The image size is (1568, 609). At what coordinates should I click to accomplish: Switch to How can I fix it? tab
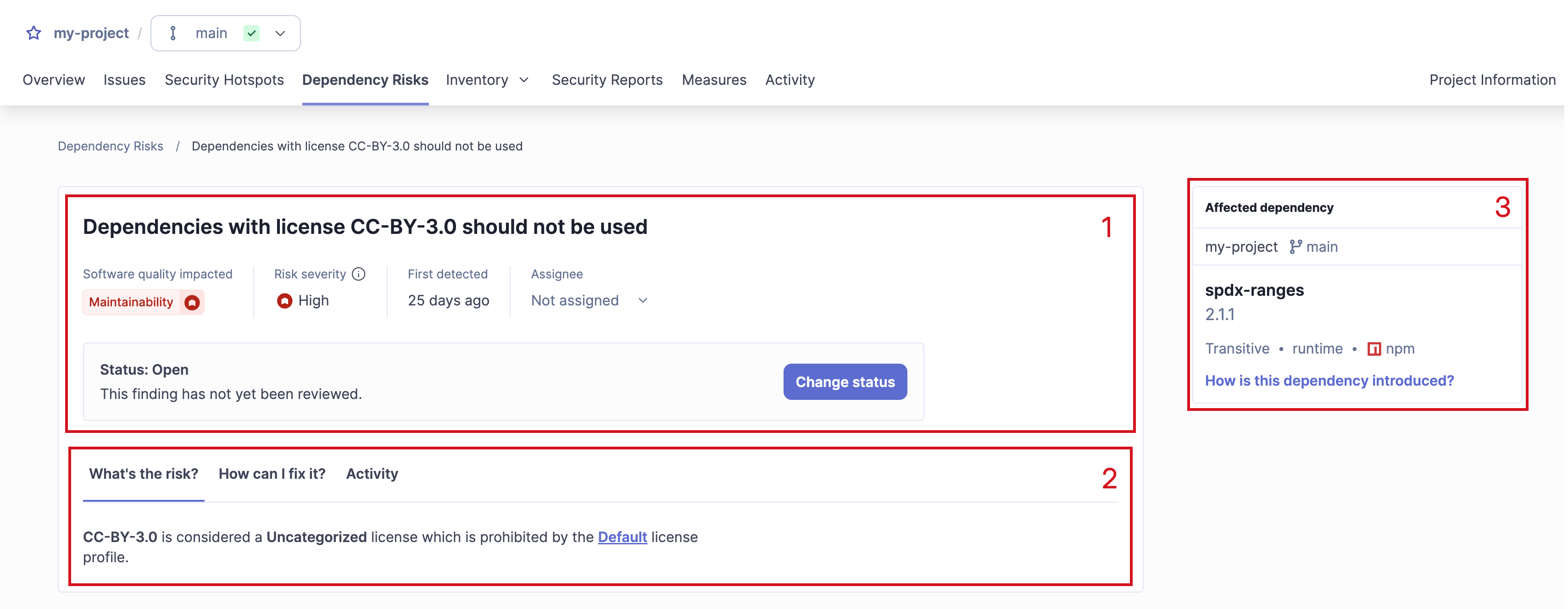272,474
